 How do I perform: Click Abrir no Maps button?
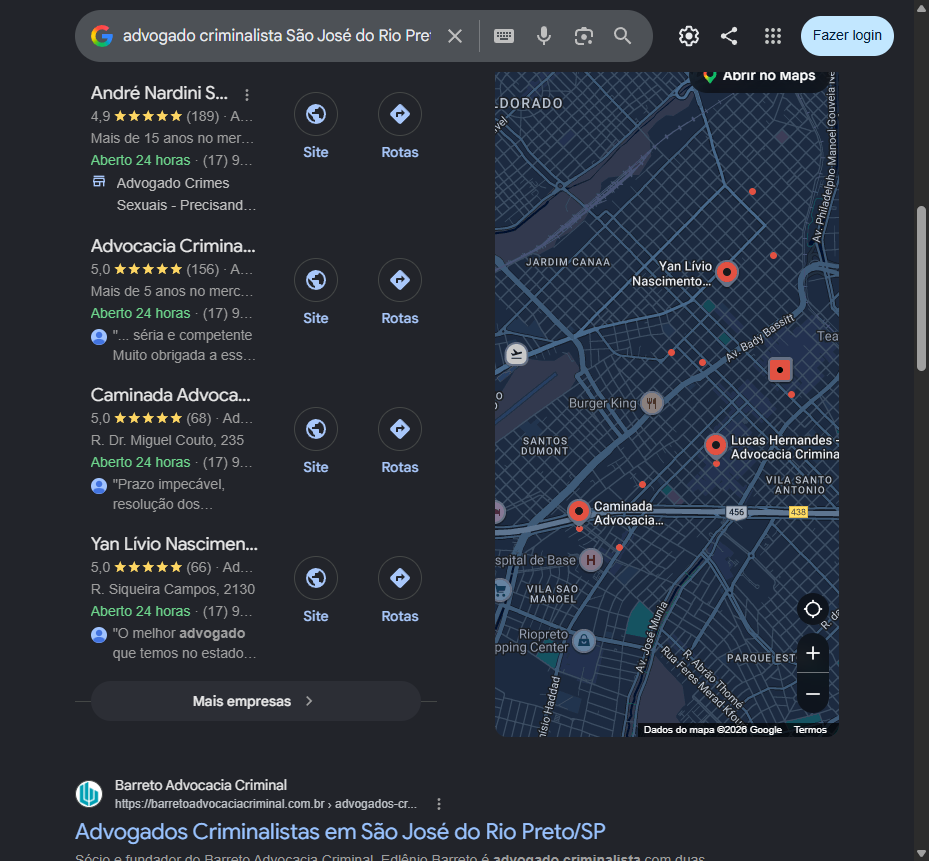click(759, 77)
